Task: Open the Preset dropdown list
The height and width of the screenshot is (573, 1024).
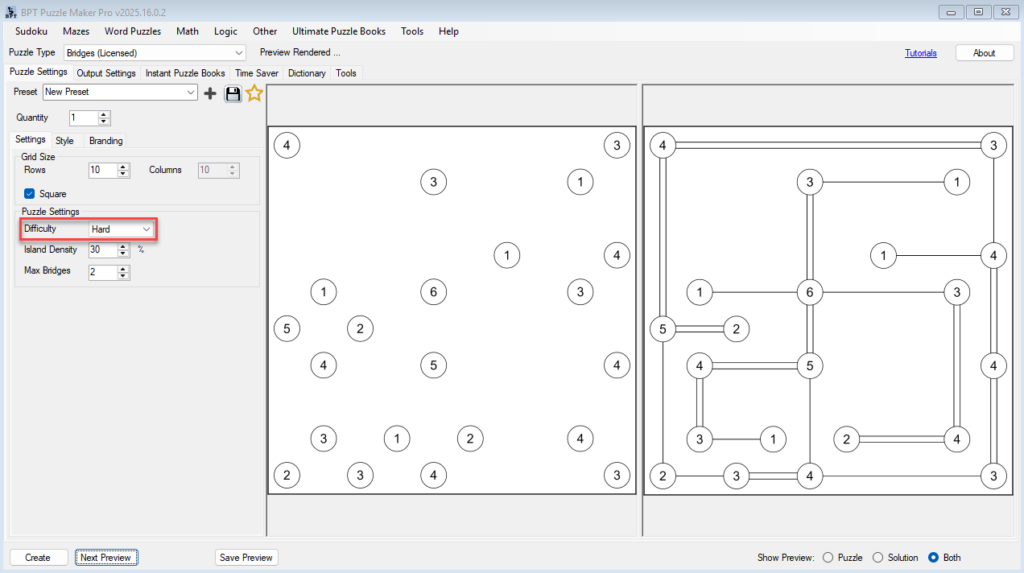Action: (190, 92)
